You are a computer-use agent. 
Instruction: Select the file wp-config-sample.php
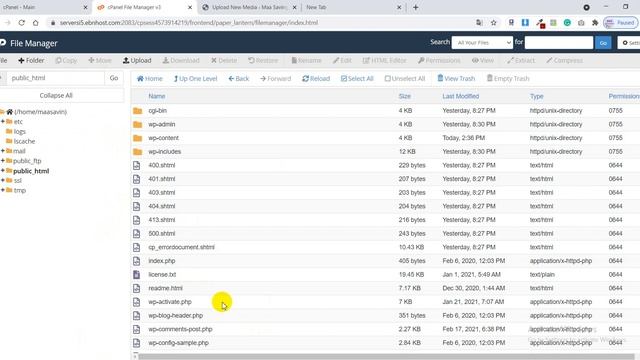pyautogui.click(x=178, y=343)
